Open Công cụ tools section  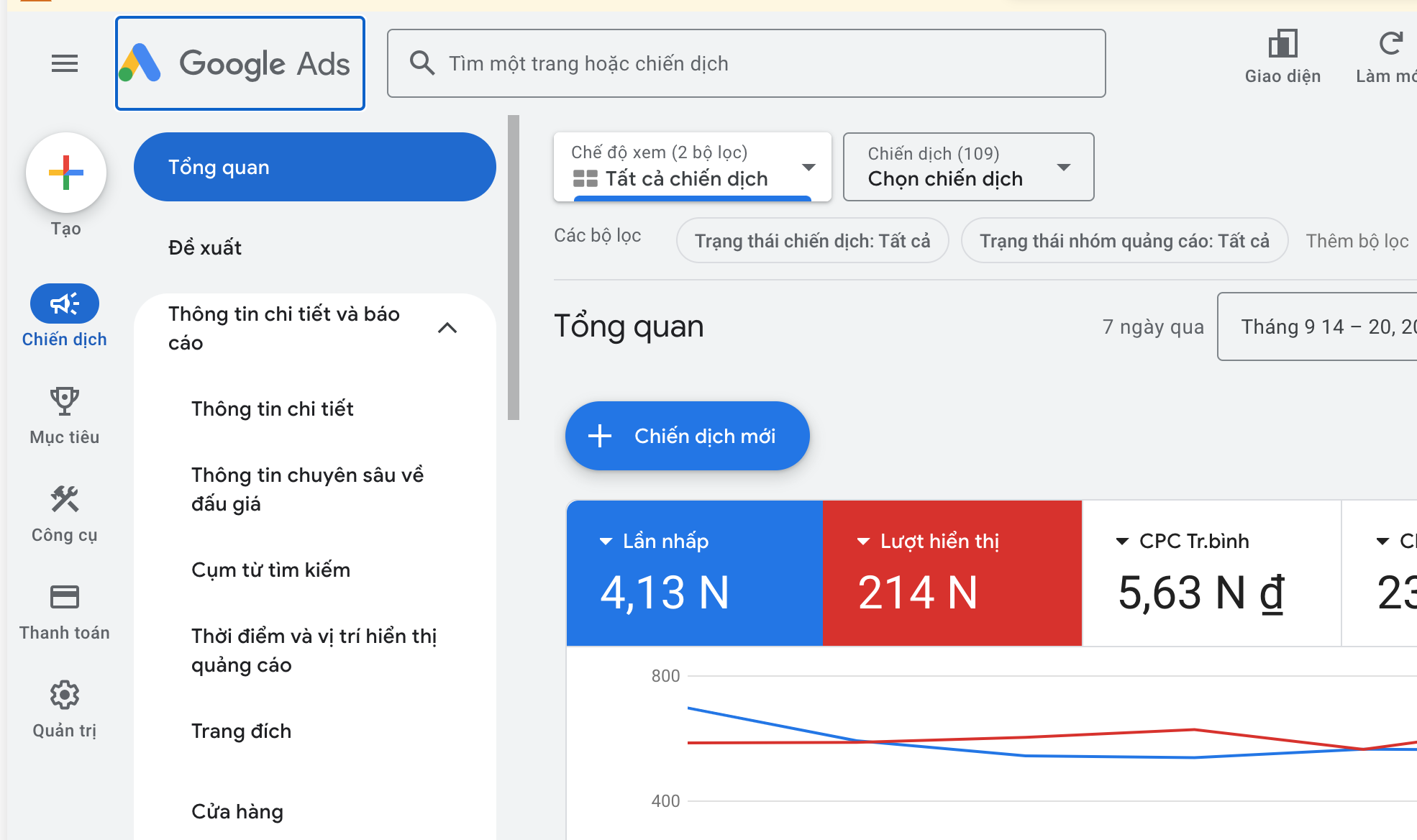65,500
